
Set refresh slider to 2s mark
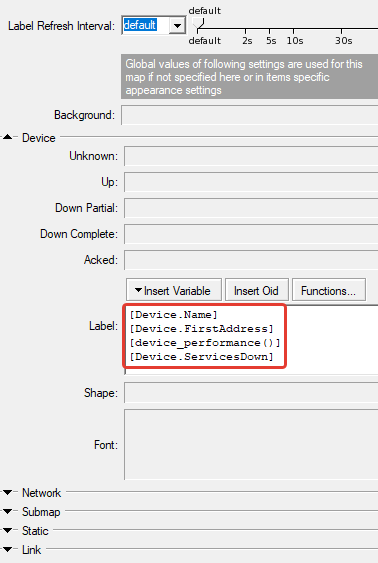coord(246,29)
